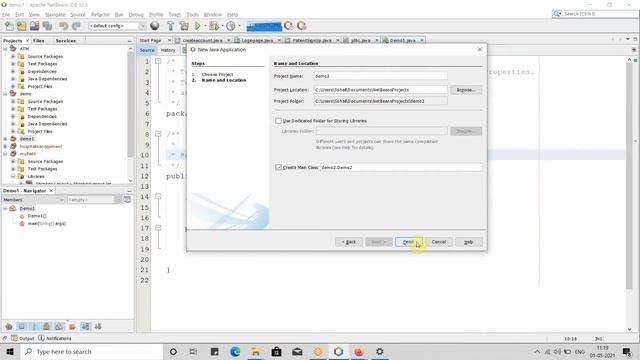The image size is (640, 360).
Task: Switch to the Start Page tab
Action: [x=151, y=40]
